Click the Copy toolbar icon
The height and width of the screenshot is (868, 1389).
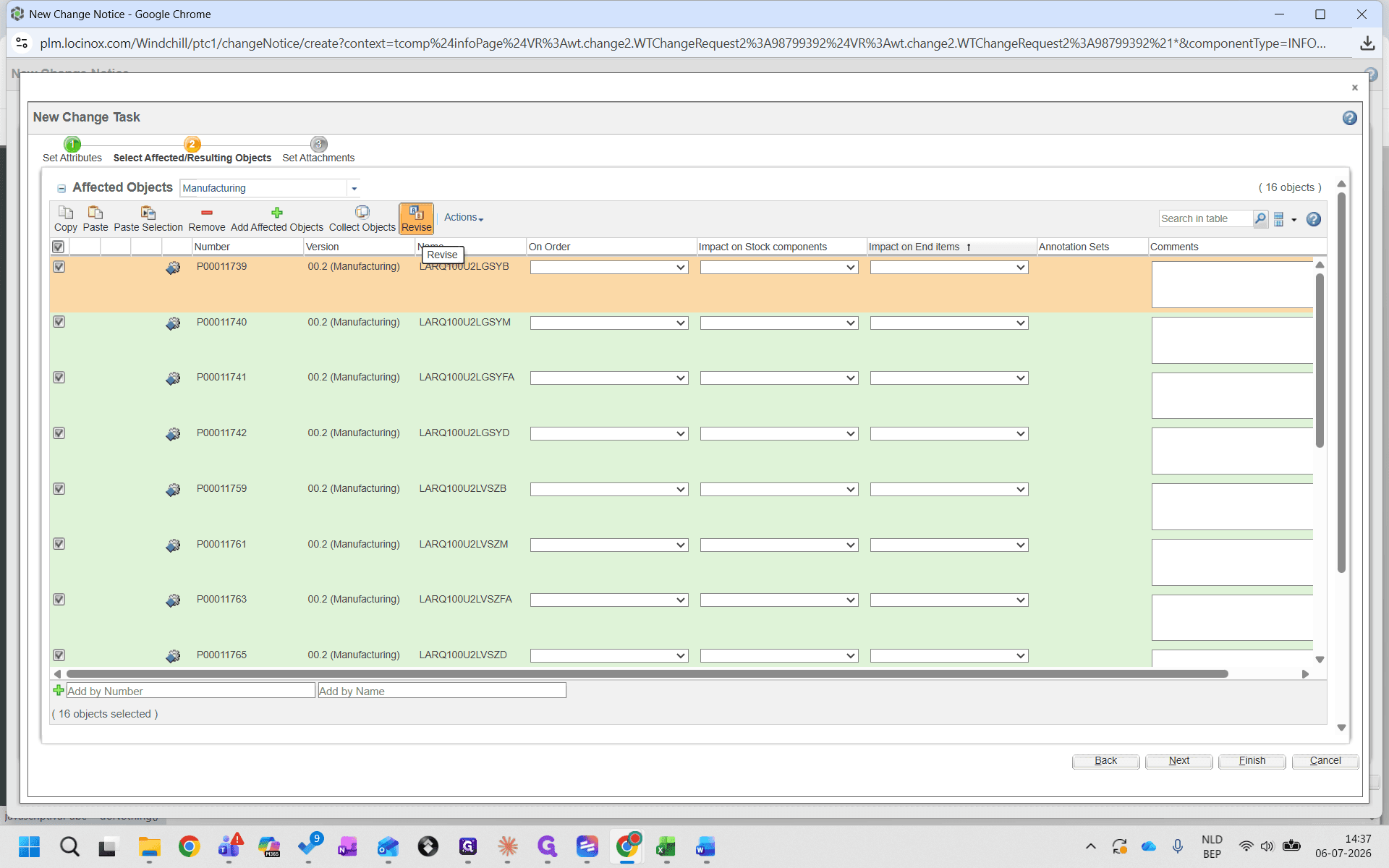click(65, 213)
